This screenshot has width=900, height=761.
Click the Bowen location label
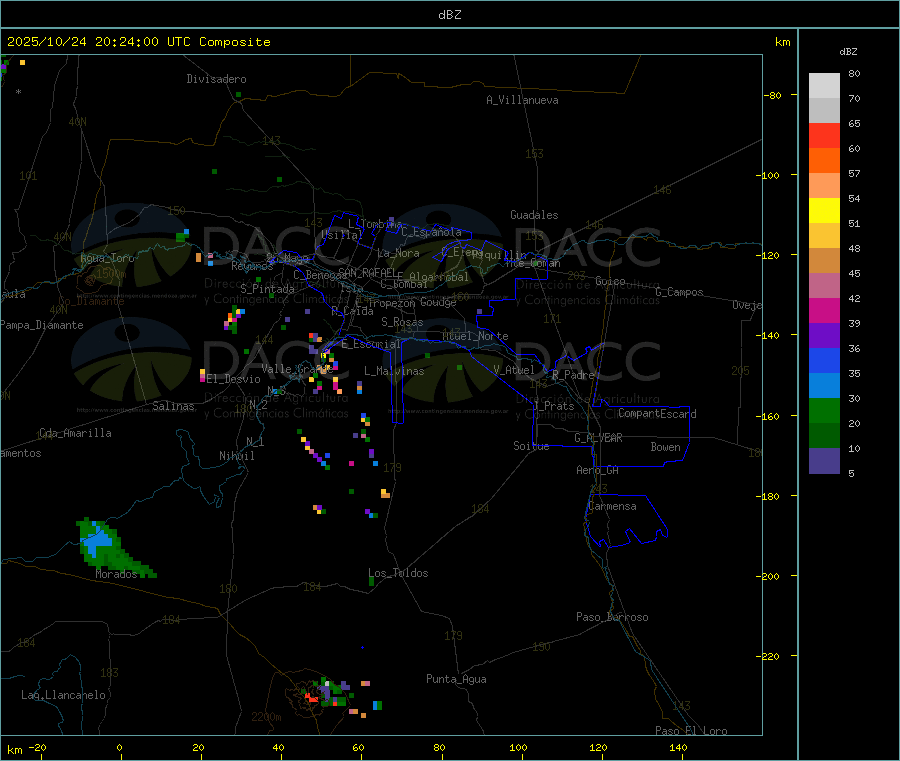pyautogui.click(x=666, y=447)
